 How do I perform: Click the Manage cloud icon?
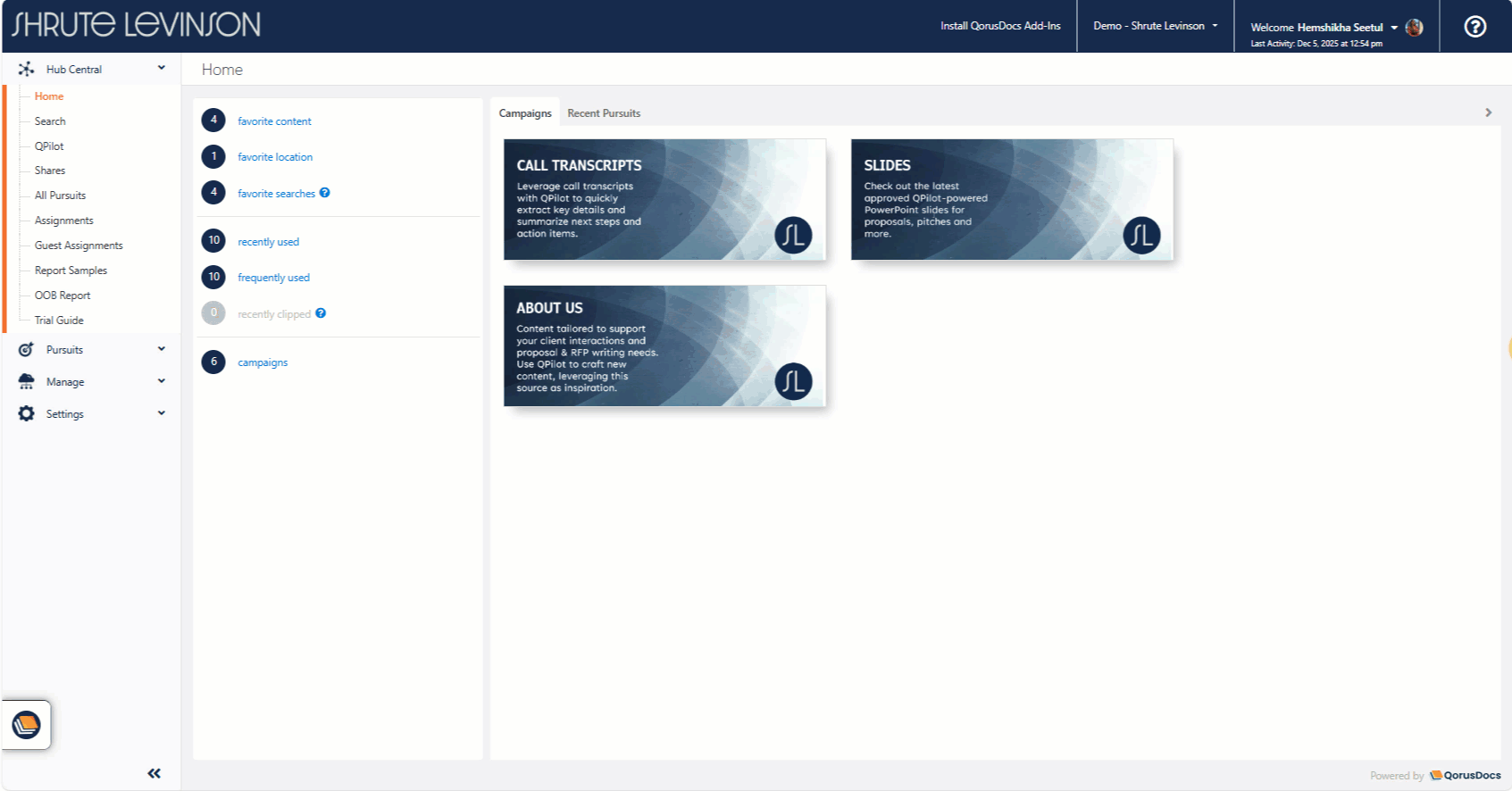[27, 381]
